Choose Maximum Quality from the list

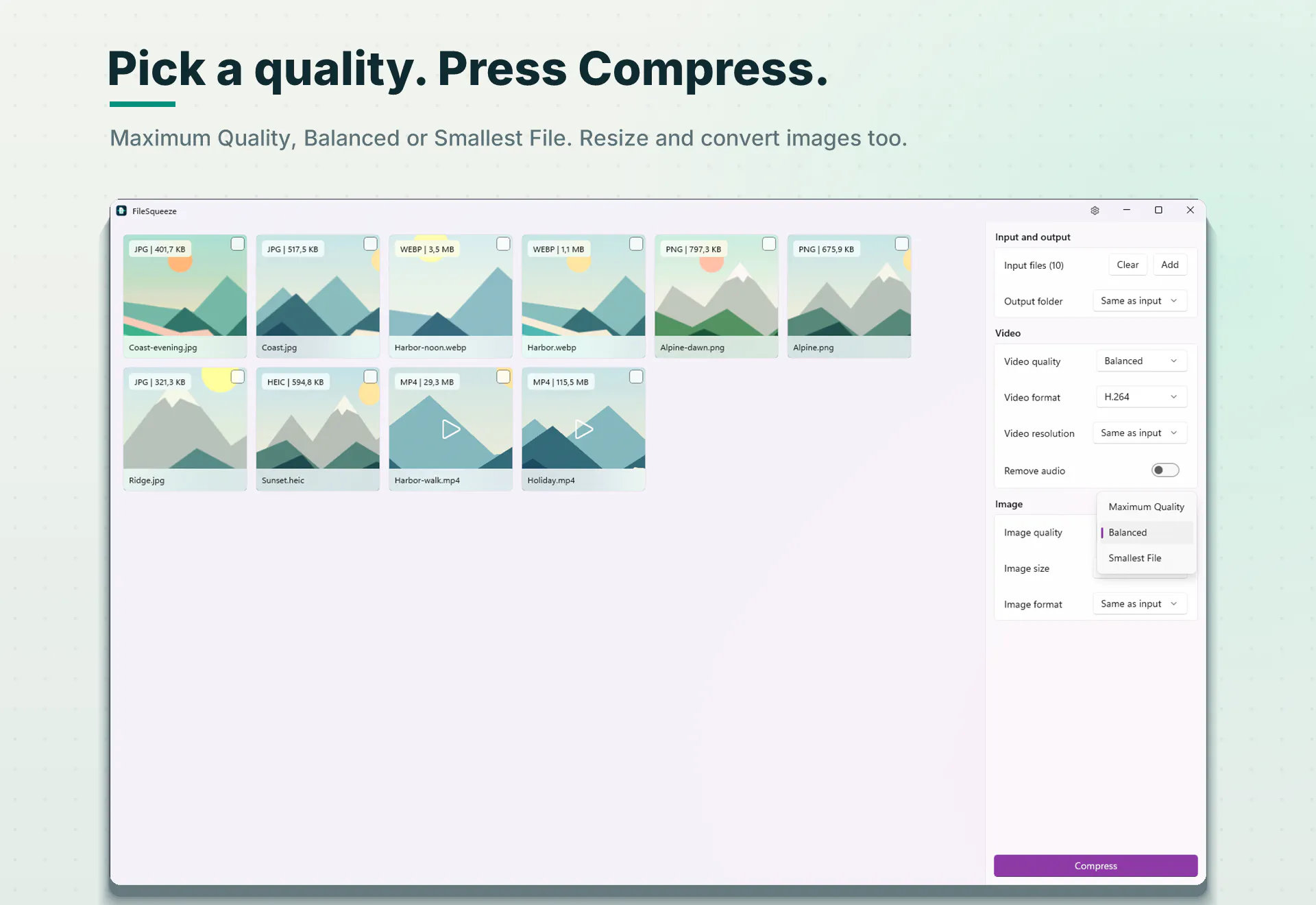coord(1147,507)
